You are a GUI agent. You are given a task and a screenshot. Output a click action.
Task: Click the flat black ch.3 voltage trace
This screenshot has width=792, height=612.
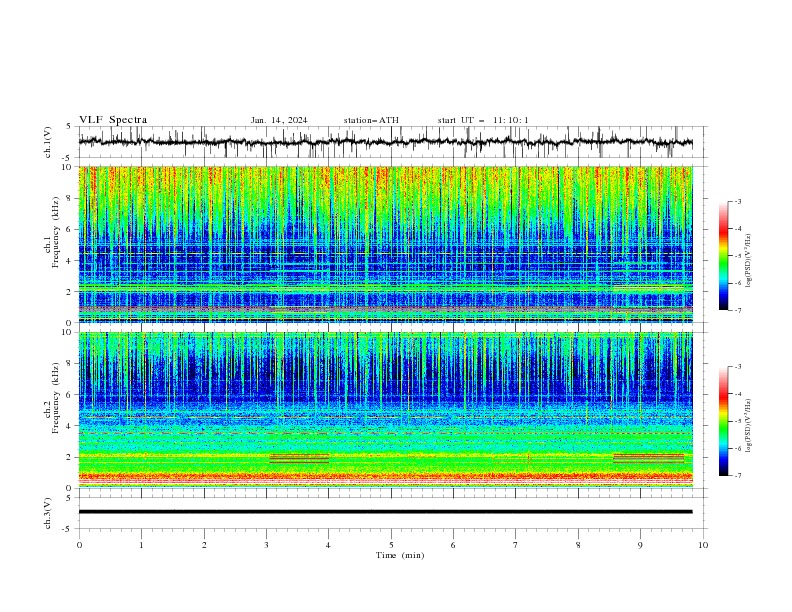(385, 512)
